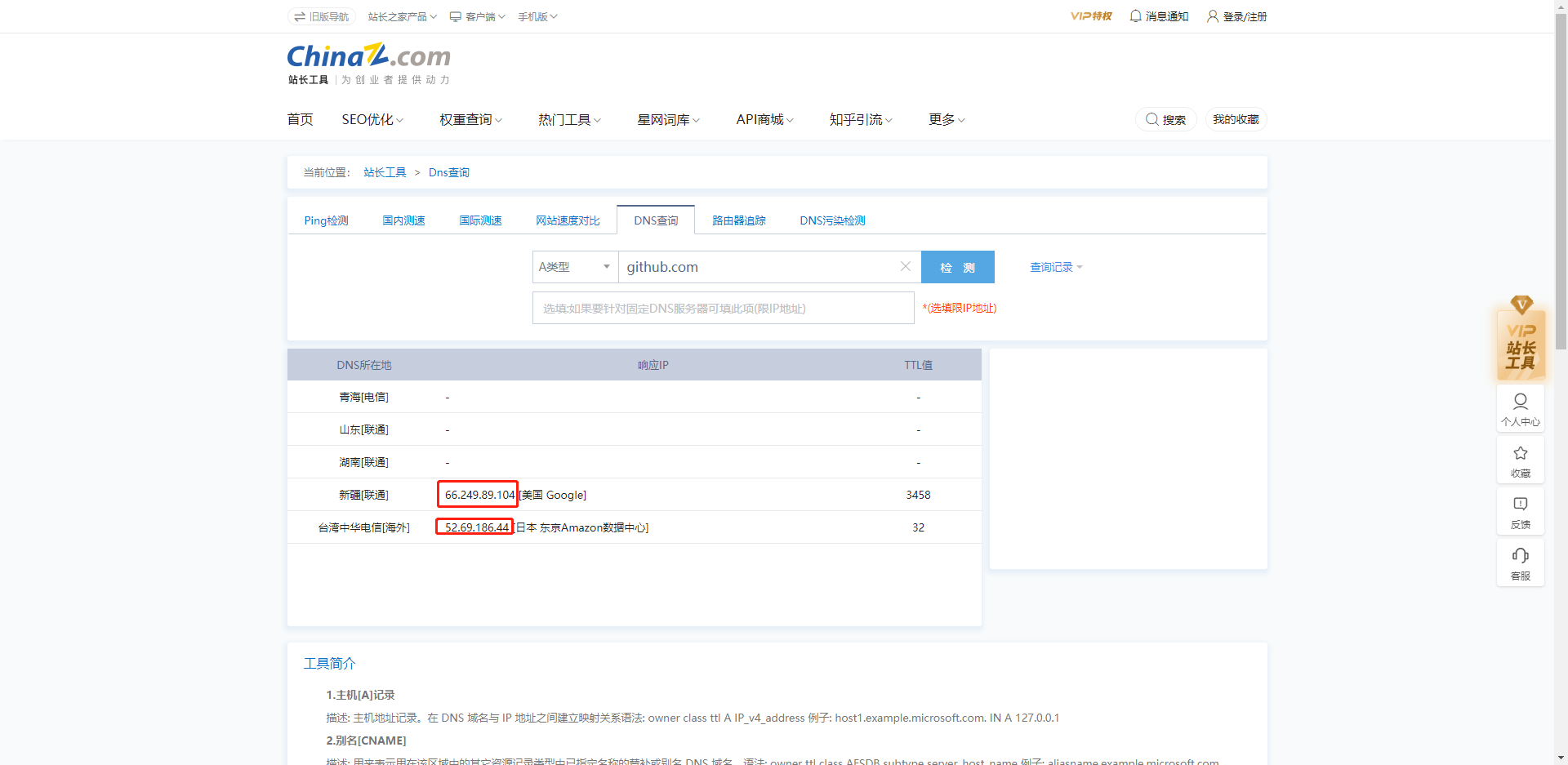Screen dimensions: 1568x765
Task: Expand the 查询记录 history dropdown
Action: tap(1056, 267)
